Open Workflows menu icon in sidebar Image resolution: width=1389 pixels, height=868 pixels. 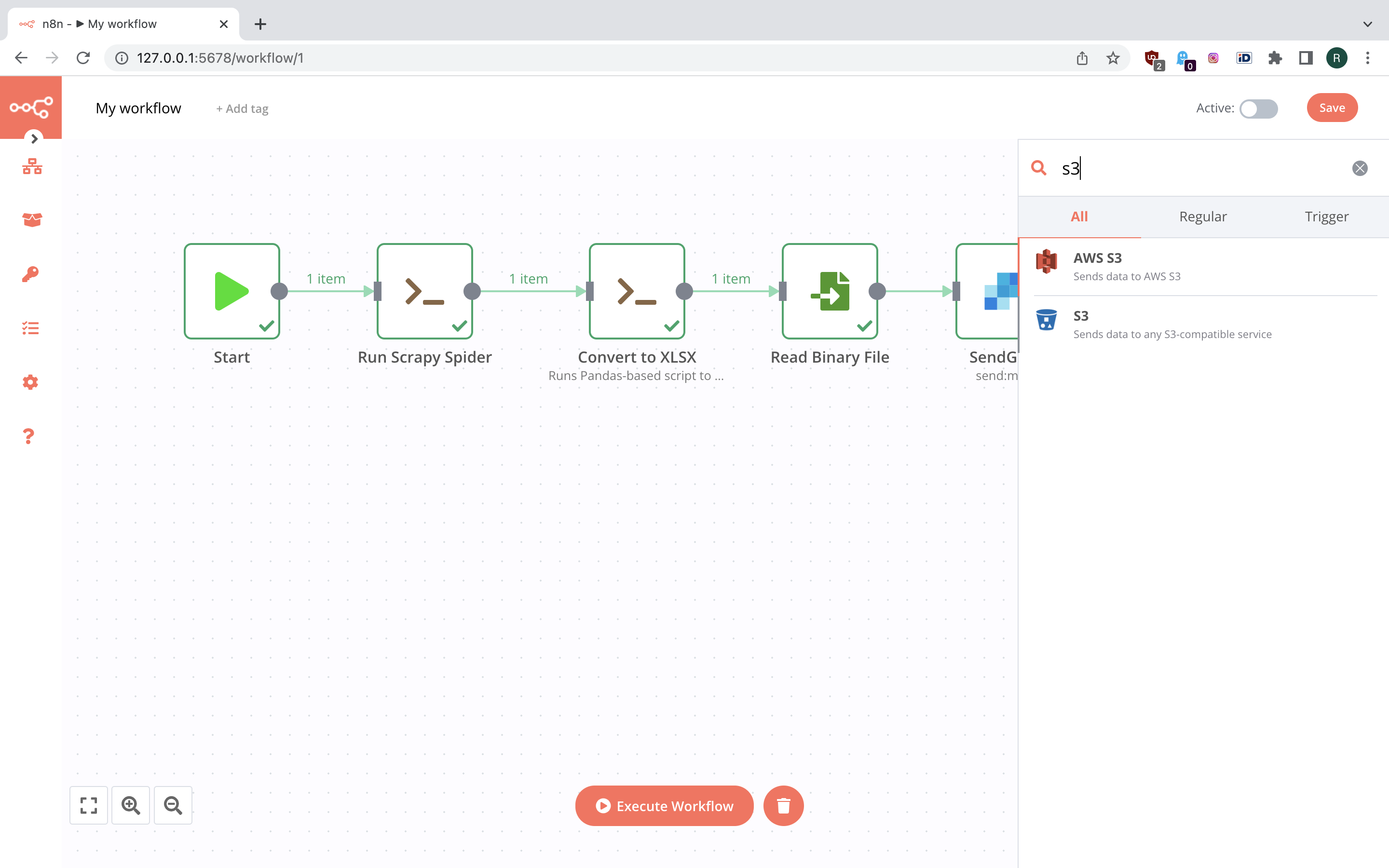click(32, 166)
